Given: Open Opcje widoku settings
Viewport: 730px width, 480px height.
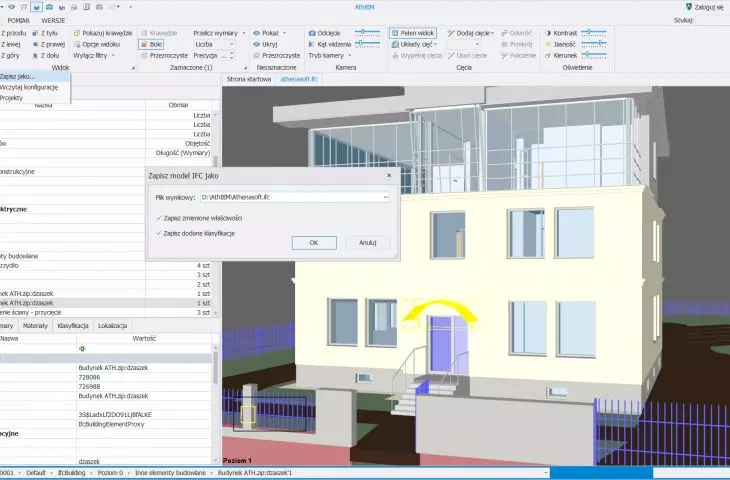Looking at the screenshot, I should point(96,44).
